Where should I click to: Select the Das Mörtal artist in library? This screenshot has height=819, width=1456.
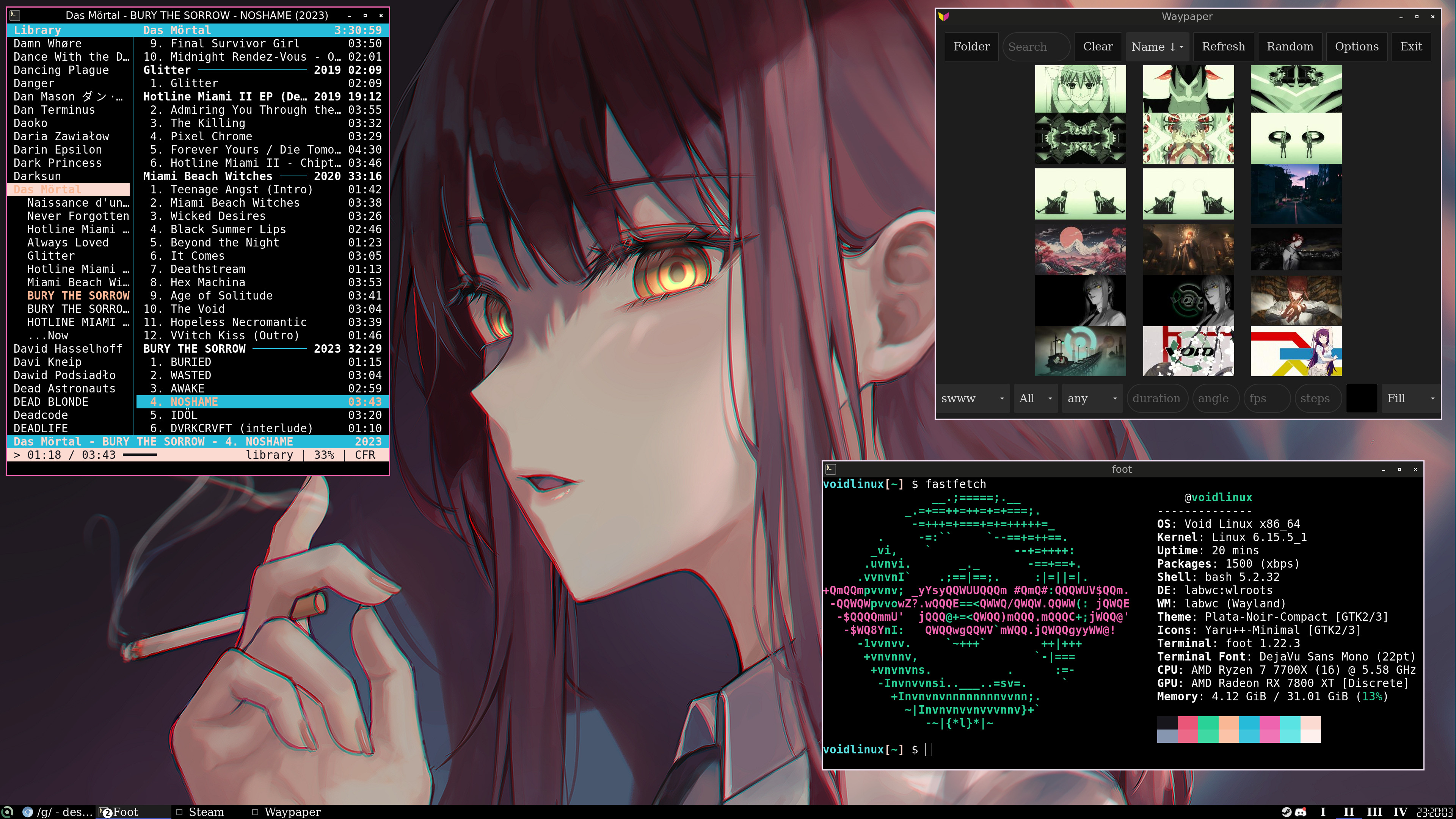(68, 189)
